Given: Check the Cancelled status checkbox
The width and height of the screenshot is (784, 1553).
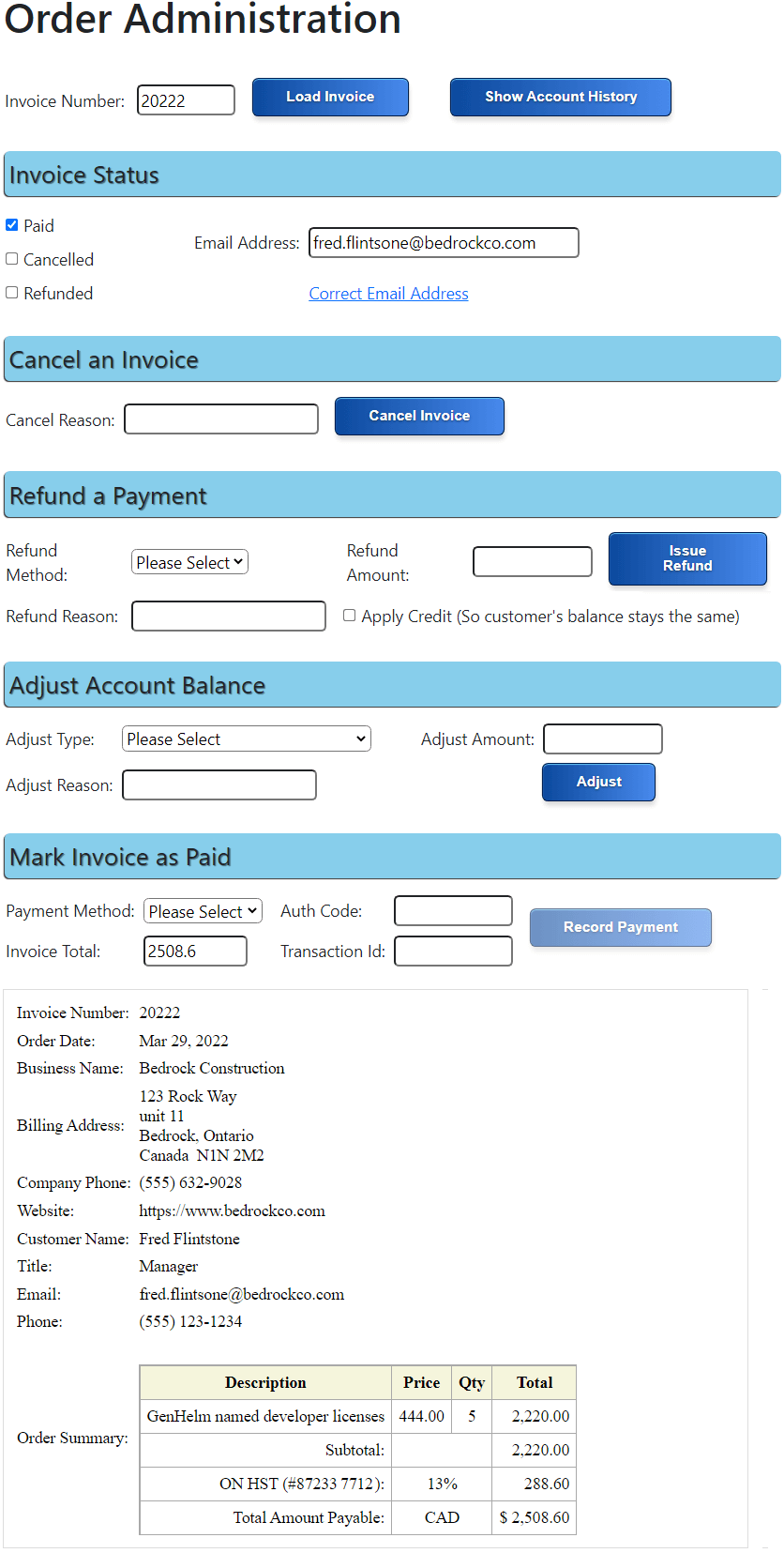Looking at the screenshot, I should [12, 259].
